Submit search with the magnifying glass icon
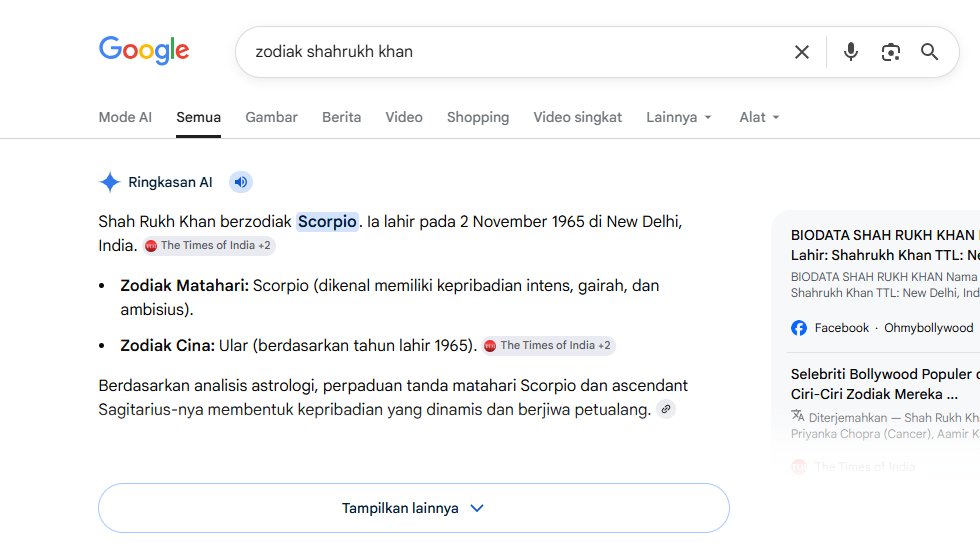Viewport: 980px width, 551px height. 929,52
